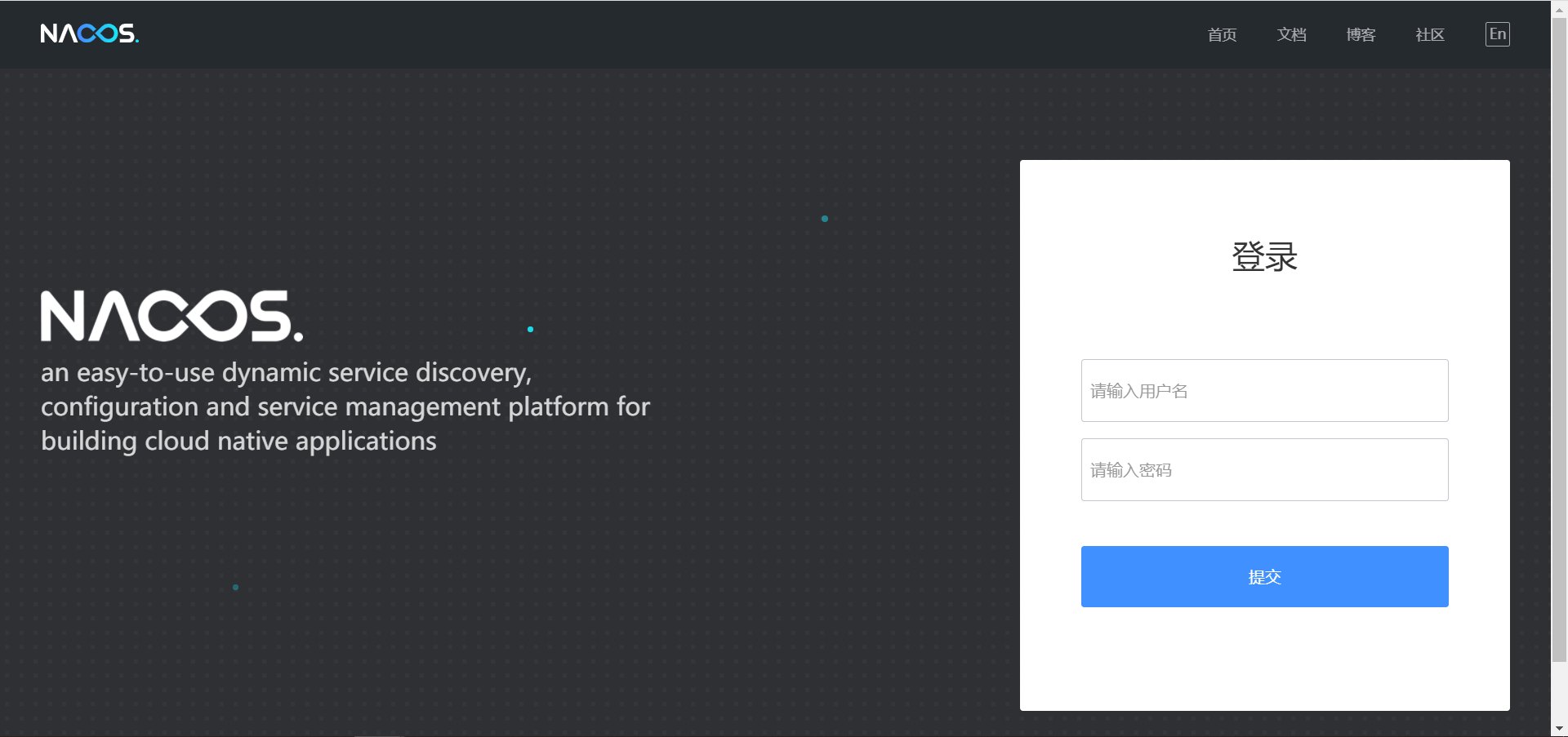Focus the 请输入密码 password field

pos(1263,469)
